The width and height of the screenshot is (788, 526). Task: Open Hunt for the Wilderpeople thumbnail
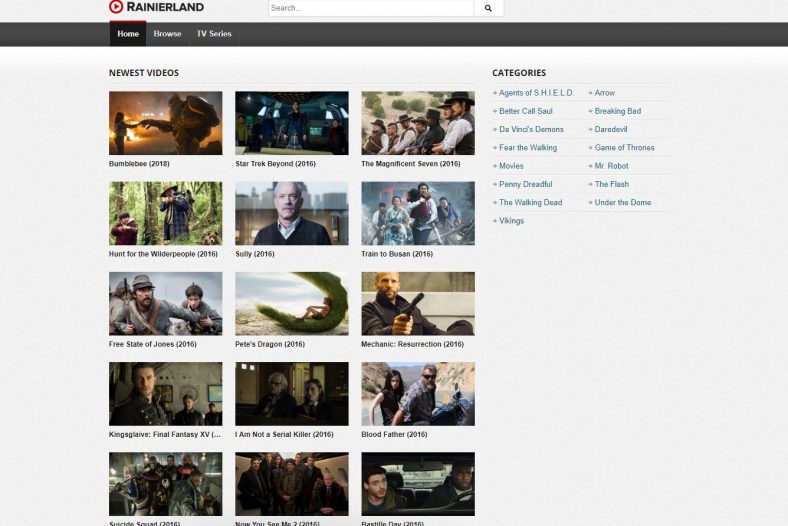point(165,214)
